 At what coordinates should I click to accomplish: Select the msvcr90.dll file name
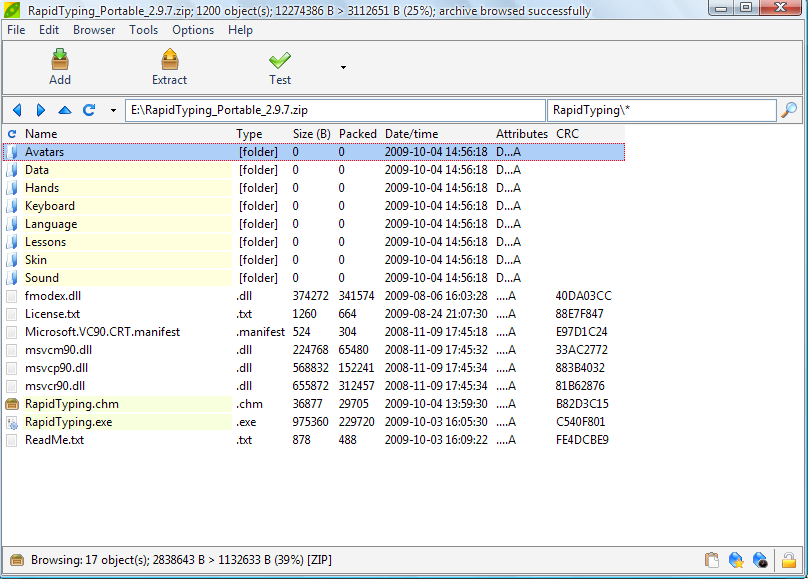point(55,386)
